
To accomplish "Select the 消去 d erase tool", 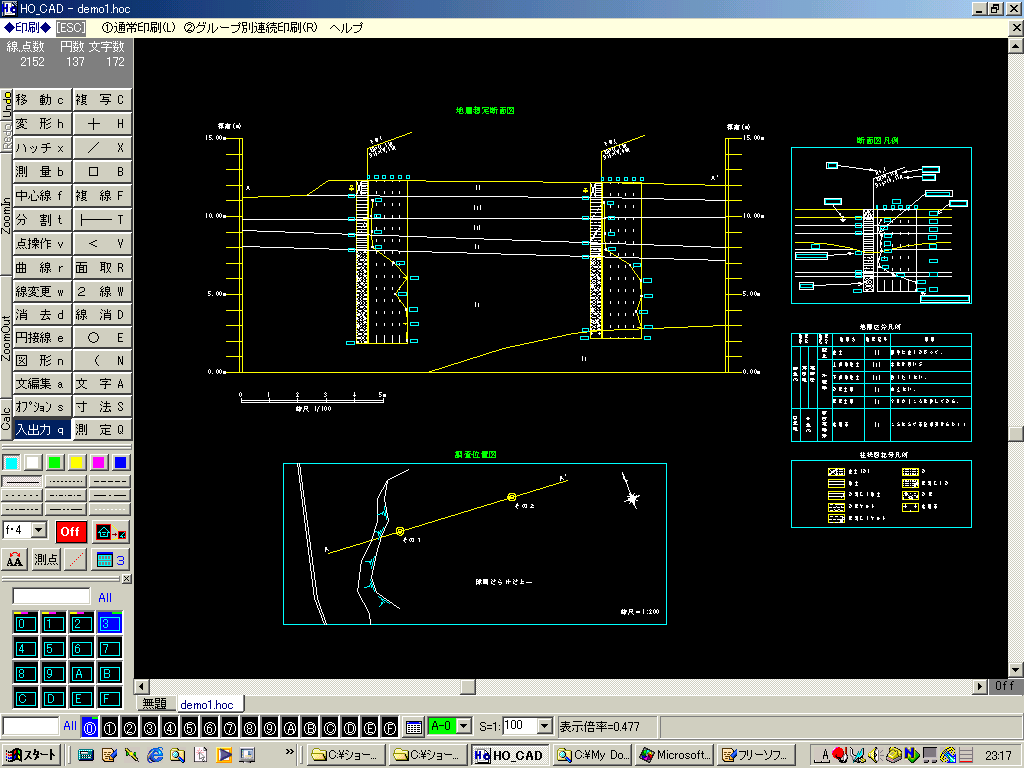I will click(x=42, y=315).
